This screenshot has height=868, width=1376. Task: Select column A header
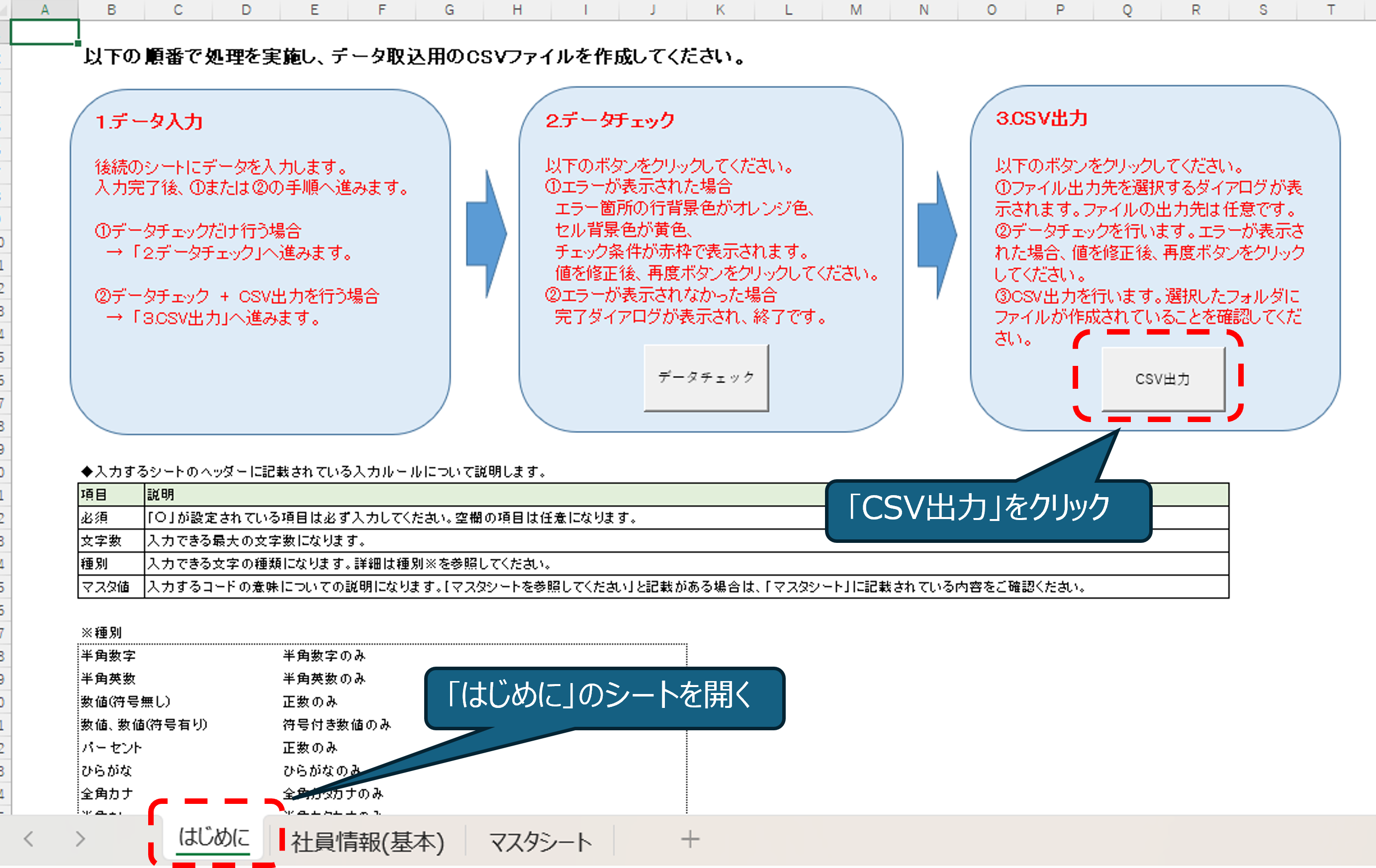point(45,10)
